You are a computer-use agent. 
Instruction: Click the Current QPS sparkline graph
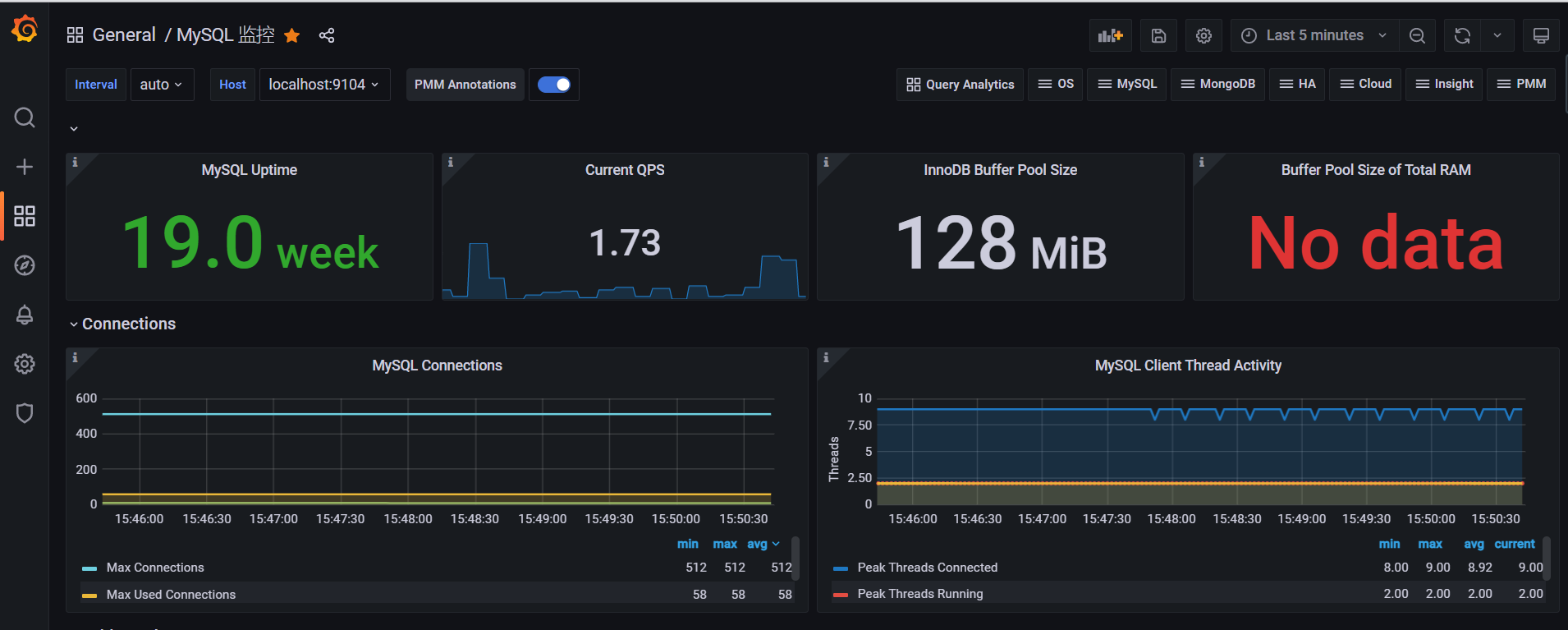coord(625,271)
